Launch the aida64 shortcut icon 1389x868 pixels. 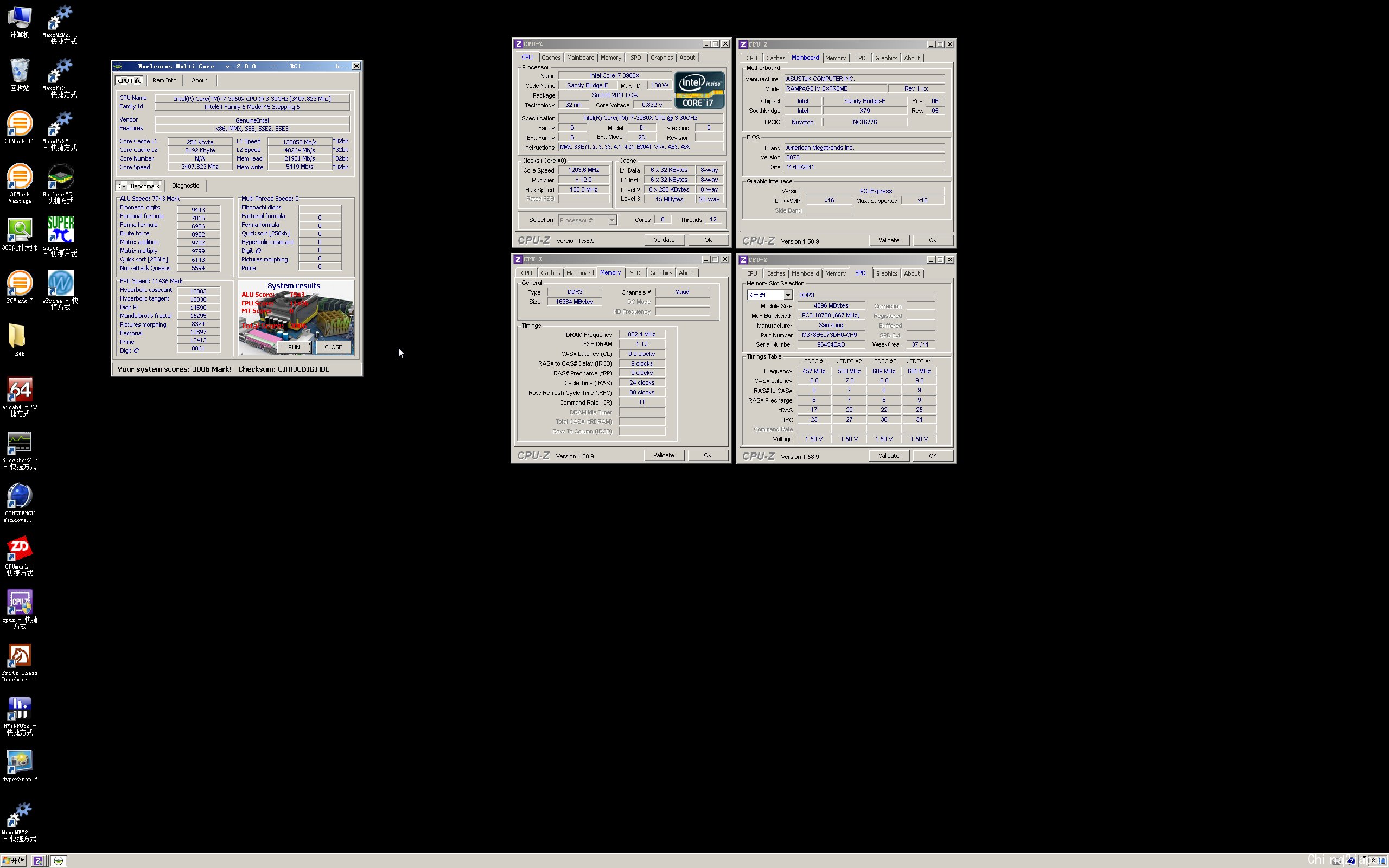[x=20, y=396]
